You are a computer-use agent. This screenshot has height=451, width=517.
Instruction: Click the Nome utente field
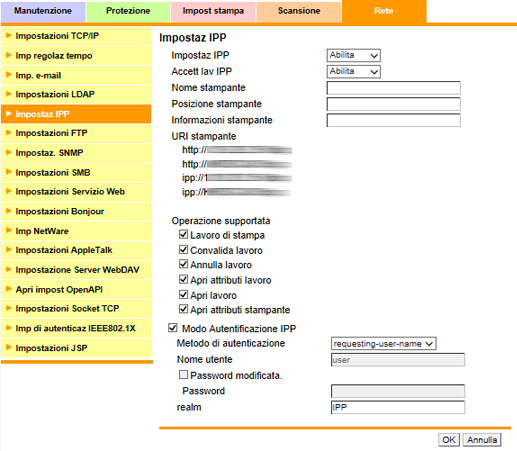click(398, 360)
